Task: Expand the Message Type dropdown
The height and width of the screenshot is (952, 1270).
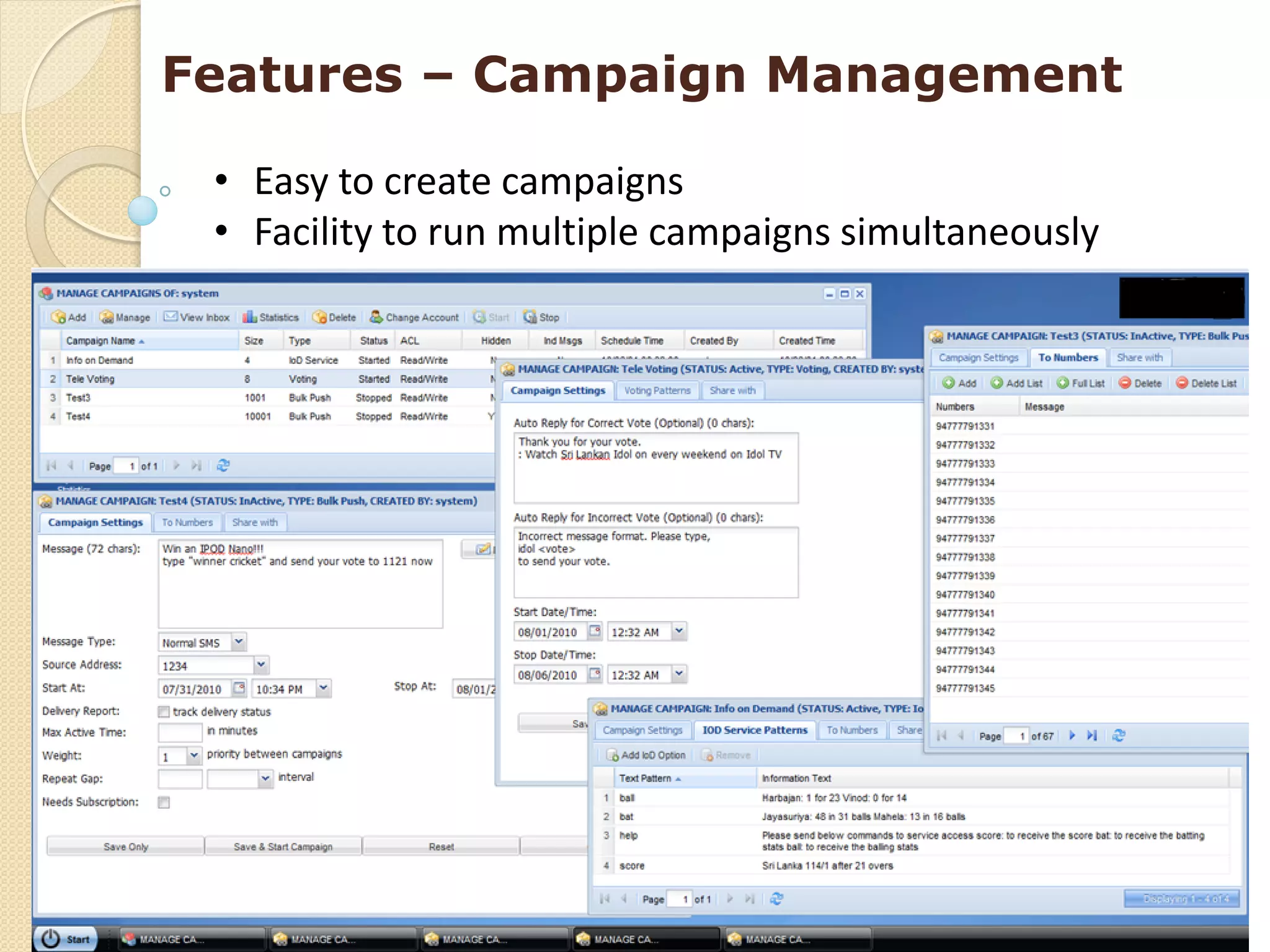Action: coord(239,641)
